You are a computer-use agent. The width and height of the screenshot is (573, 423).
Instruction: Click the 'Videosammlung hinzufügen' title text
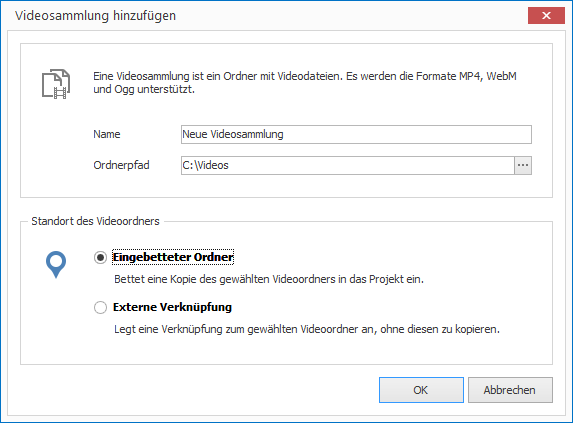tap(95, 16)
